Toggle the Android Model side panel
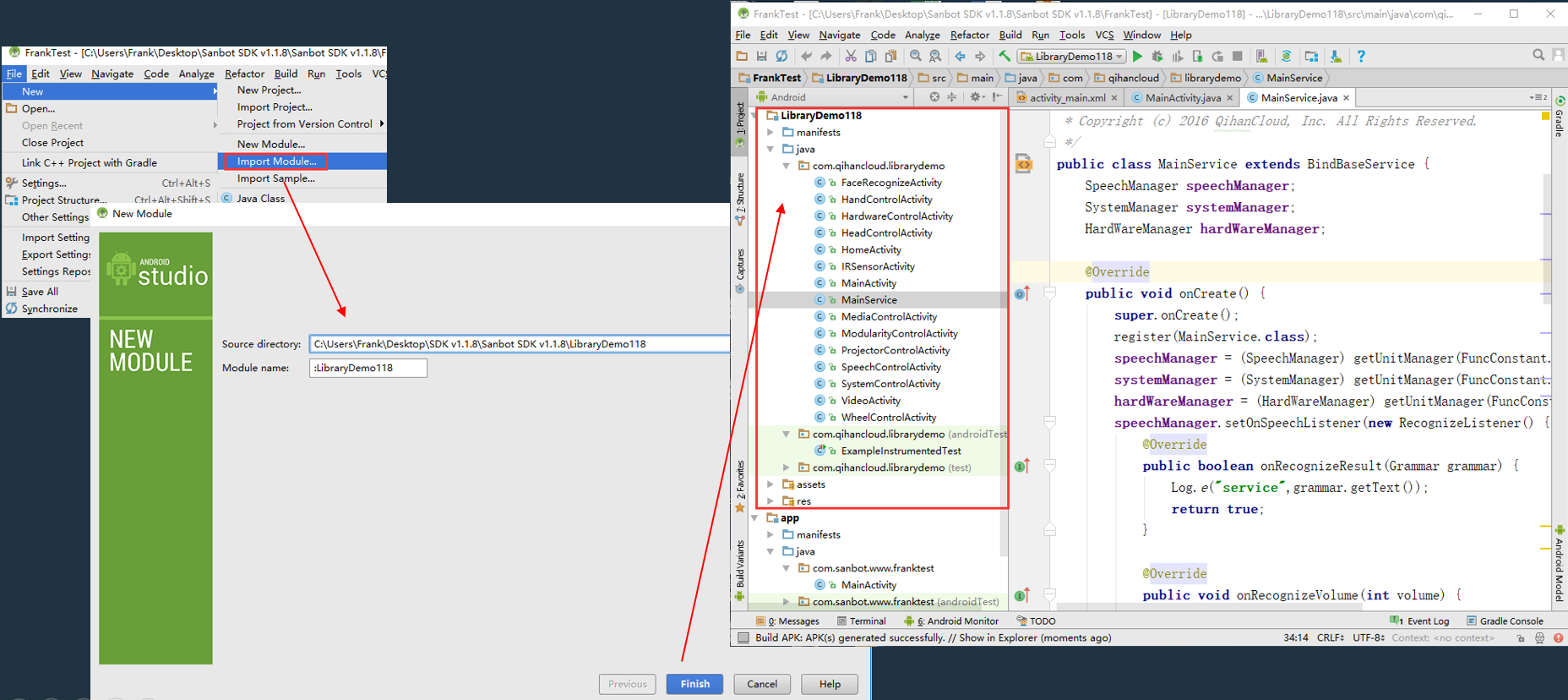Image resolution: width=1568 pixels, height=700 pixels. click(1560, 563)
